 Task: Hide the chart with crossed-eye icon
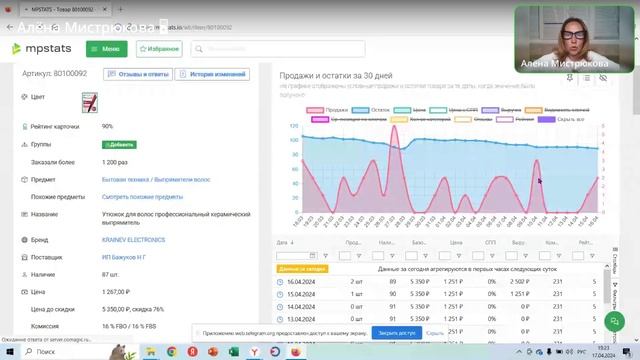click(x=603, y=78)
